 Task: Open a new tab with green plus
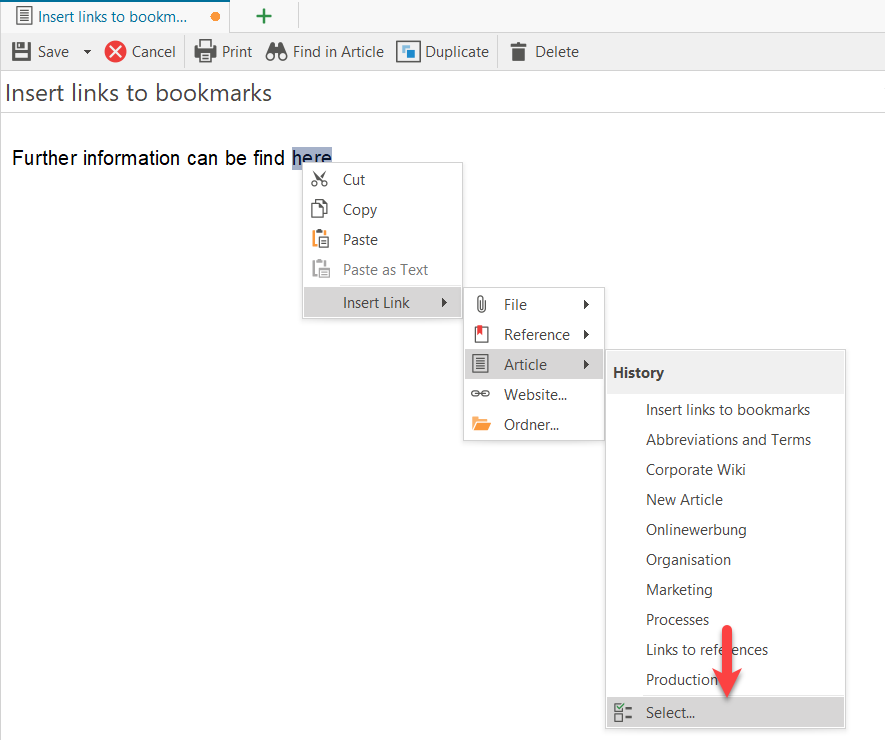pyautogui.click(x=264, y=16)
